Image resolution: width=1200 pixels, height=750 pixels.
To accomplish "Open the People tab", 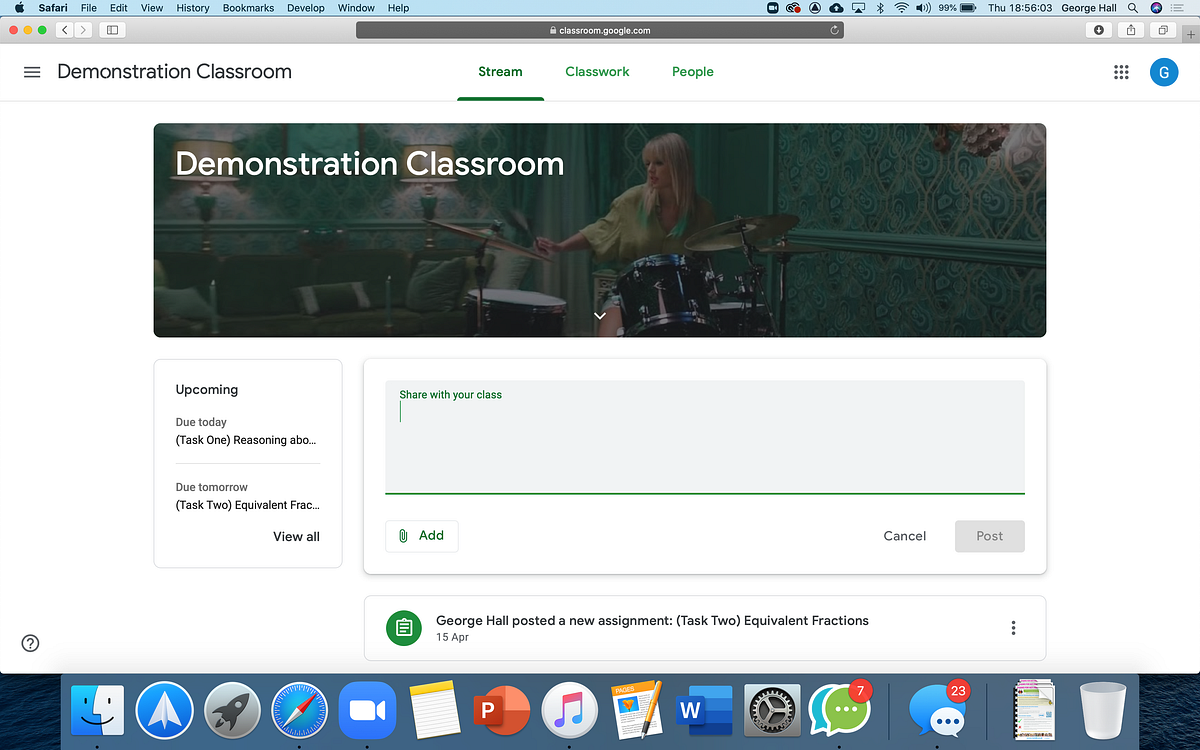I will click(692, 71).
